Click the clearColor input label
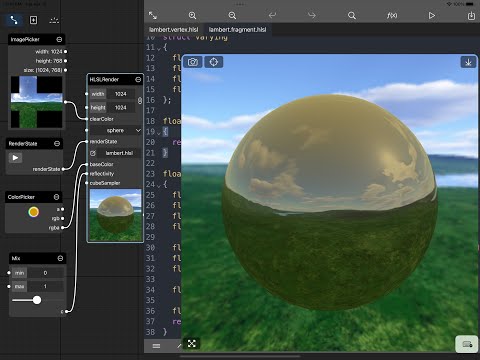The image size is (480, 360). click(102, 119)
